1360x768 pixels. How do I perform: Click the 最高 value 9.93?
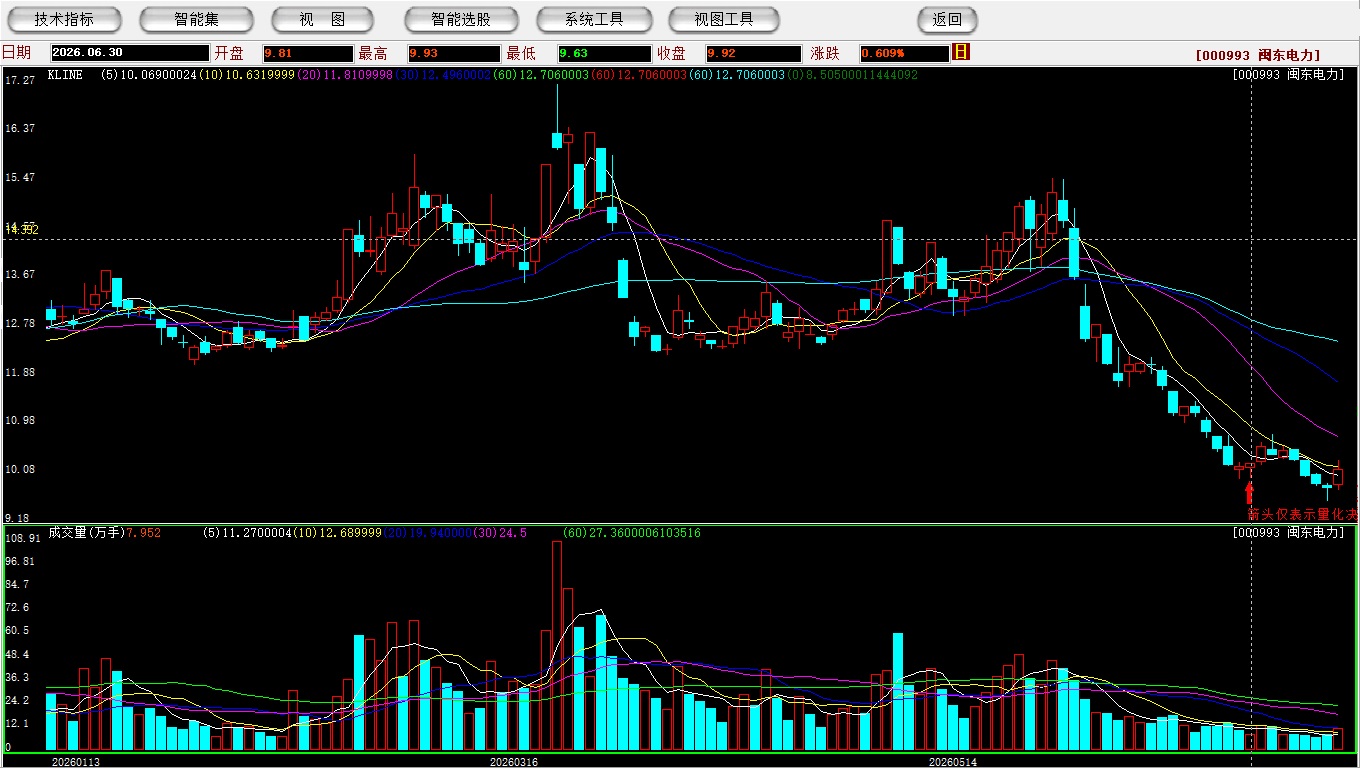coord(453,53)
